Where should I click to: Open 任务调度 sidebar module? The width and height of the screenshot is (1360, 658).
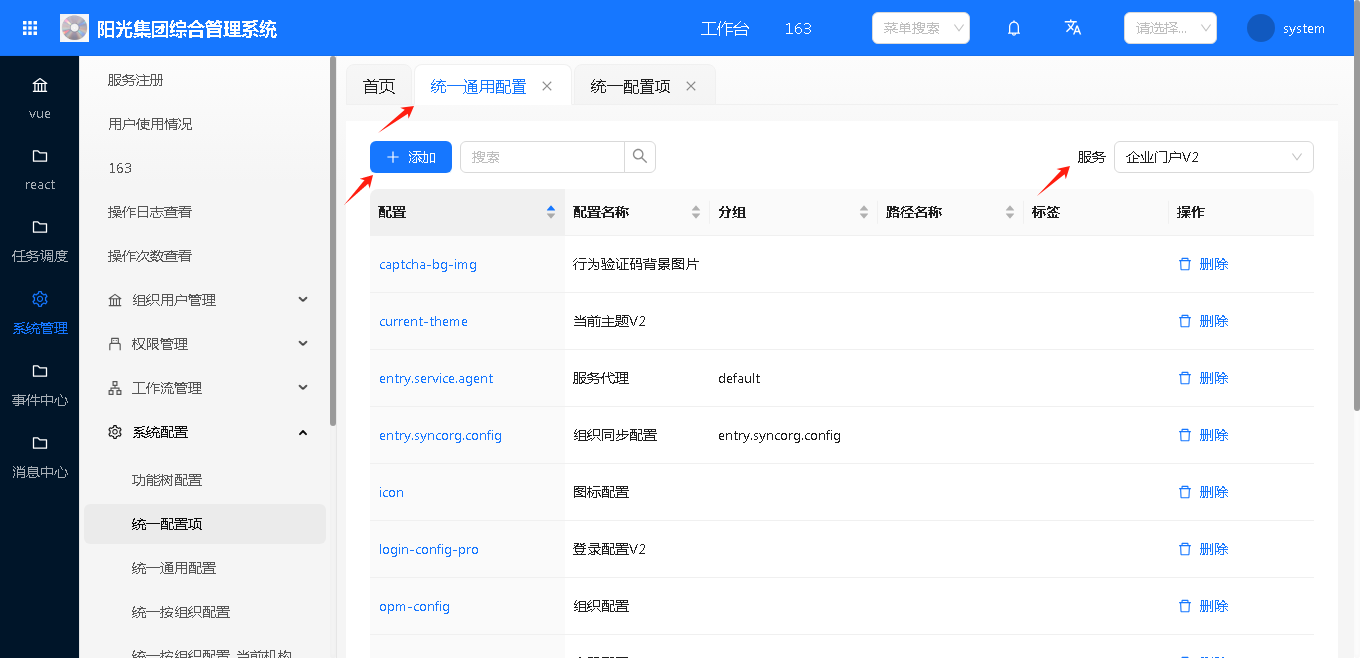pos(40,240)
